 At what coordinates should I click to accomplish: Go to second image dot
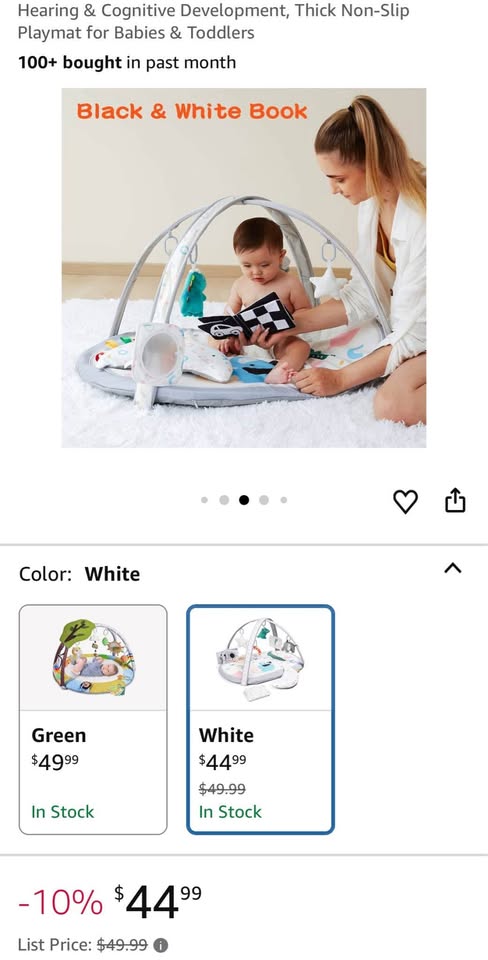click(x=224, y=500)
